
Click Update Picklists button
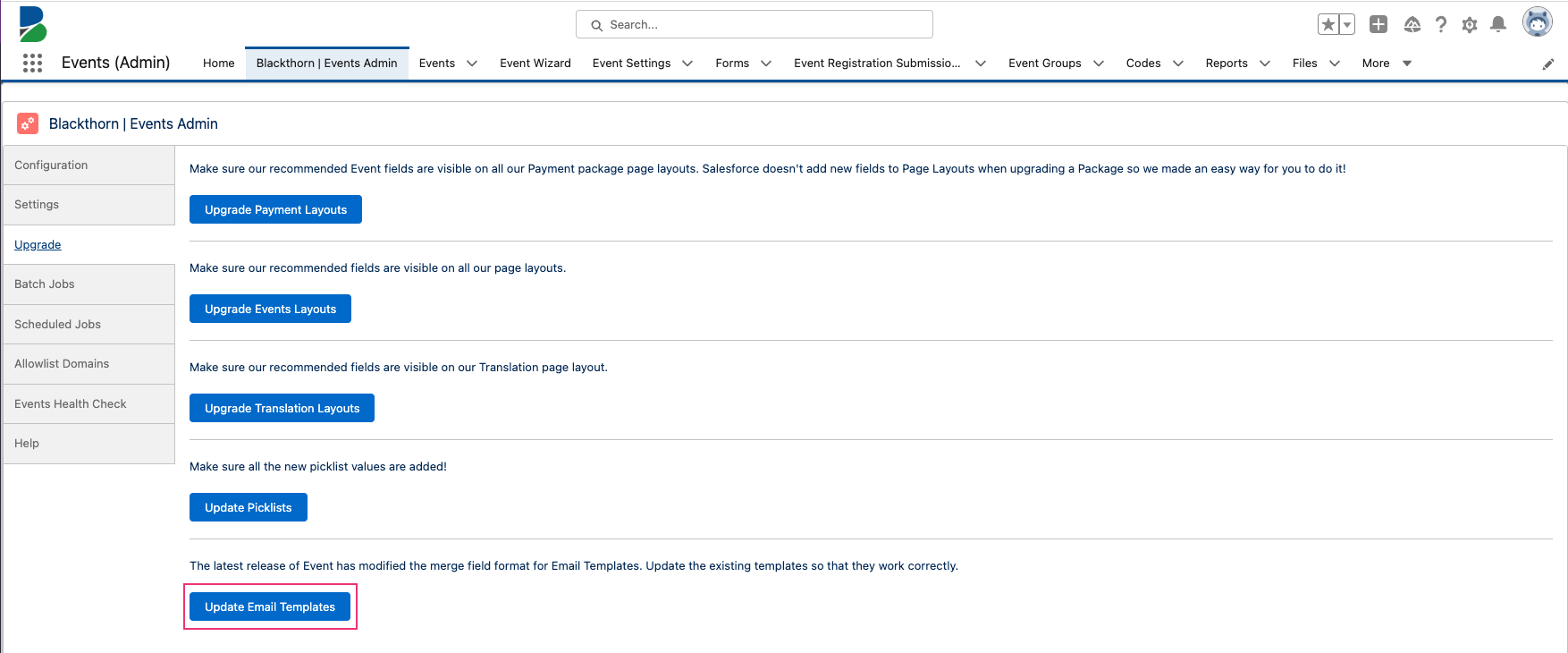(248, 507)
